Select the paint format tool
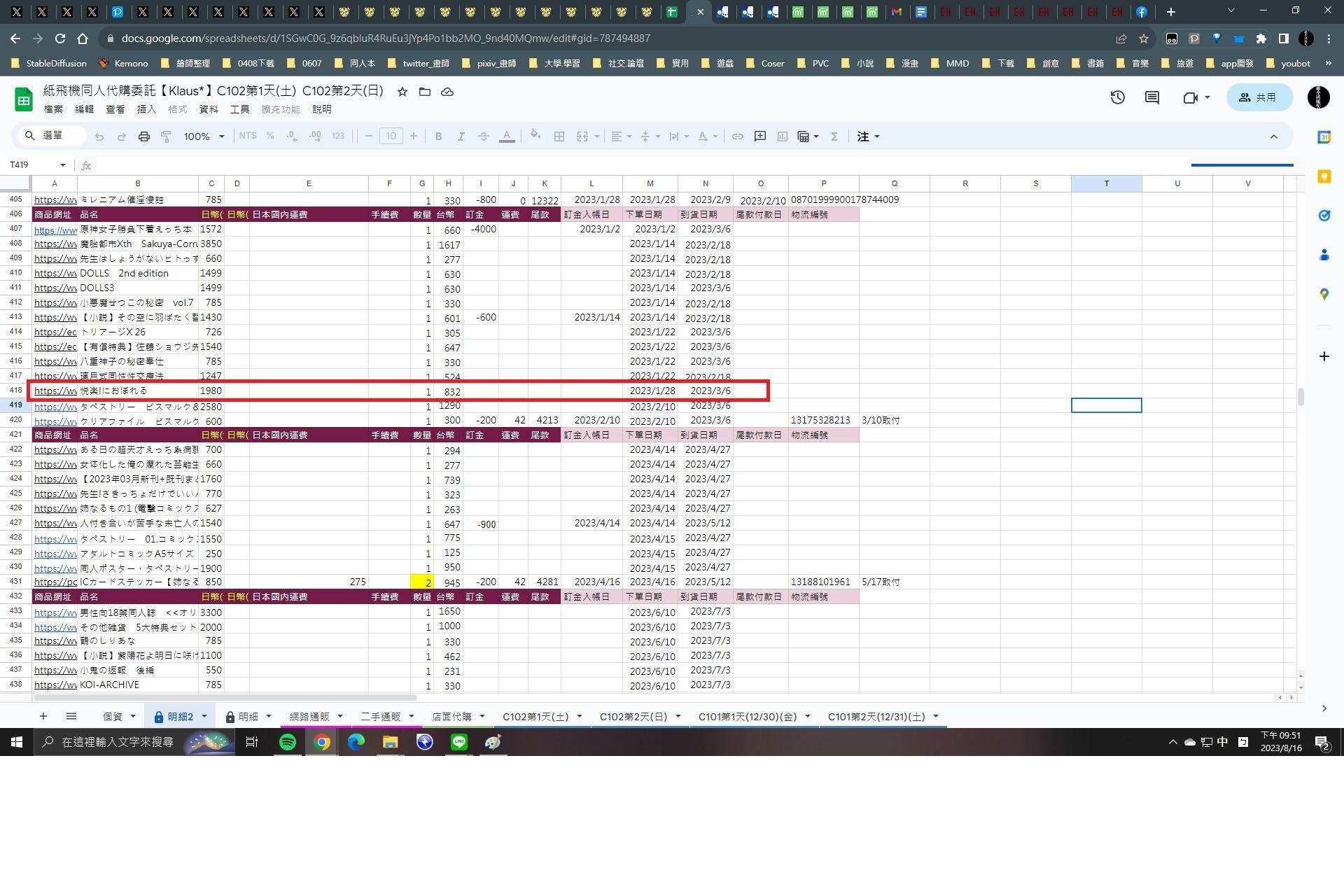 166,136
